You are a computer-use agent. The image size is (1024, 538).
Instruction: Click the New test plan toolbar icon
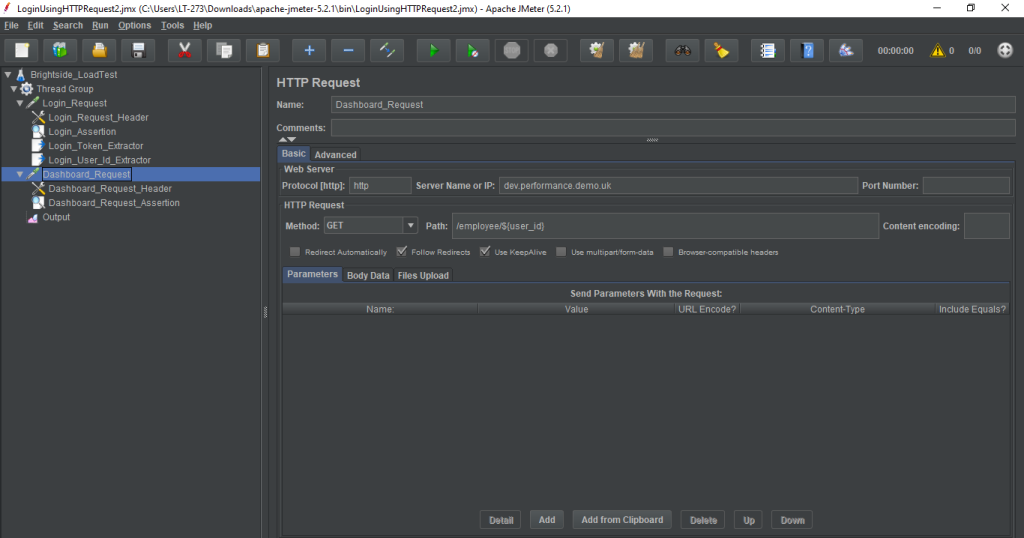point(22,50)
